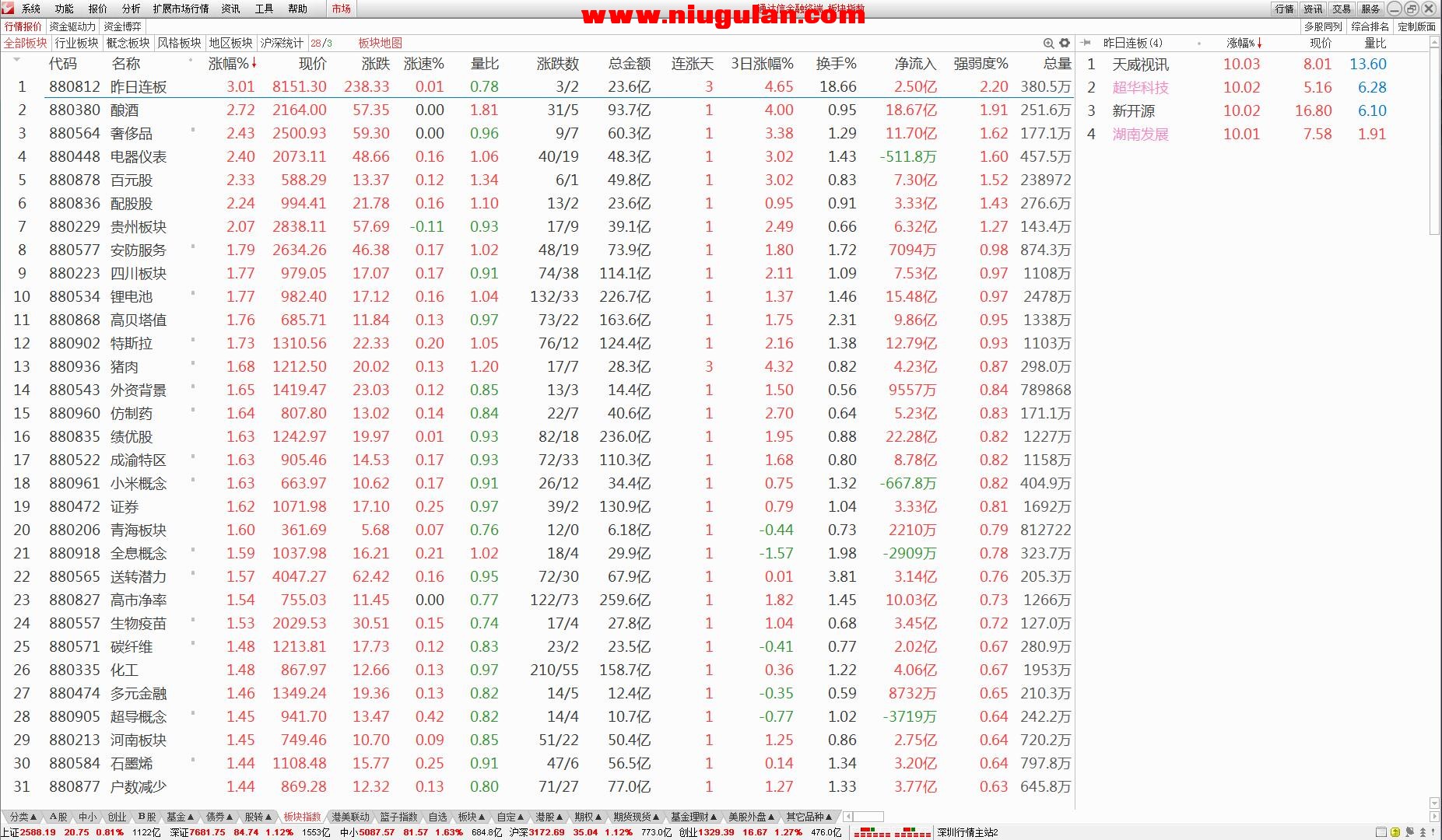Open the 板块地图 tab

click(381, 43)
